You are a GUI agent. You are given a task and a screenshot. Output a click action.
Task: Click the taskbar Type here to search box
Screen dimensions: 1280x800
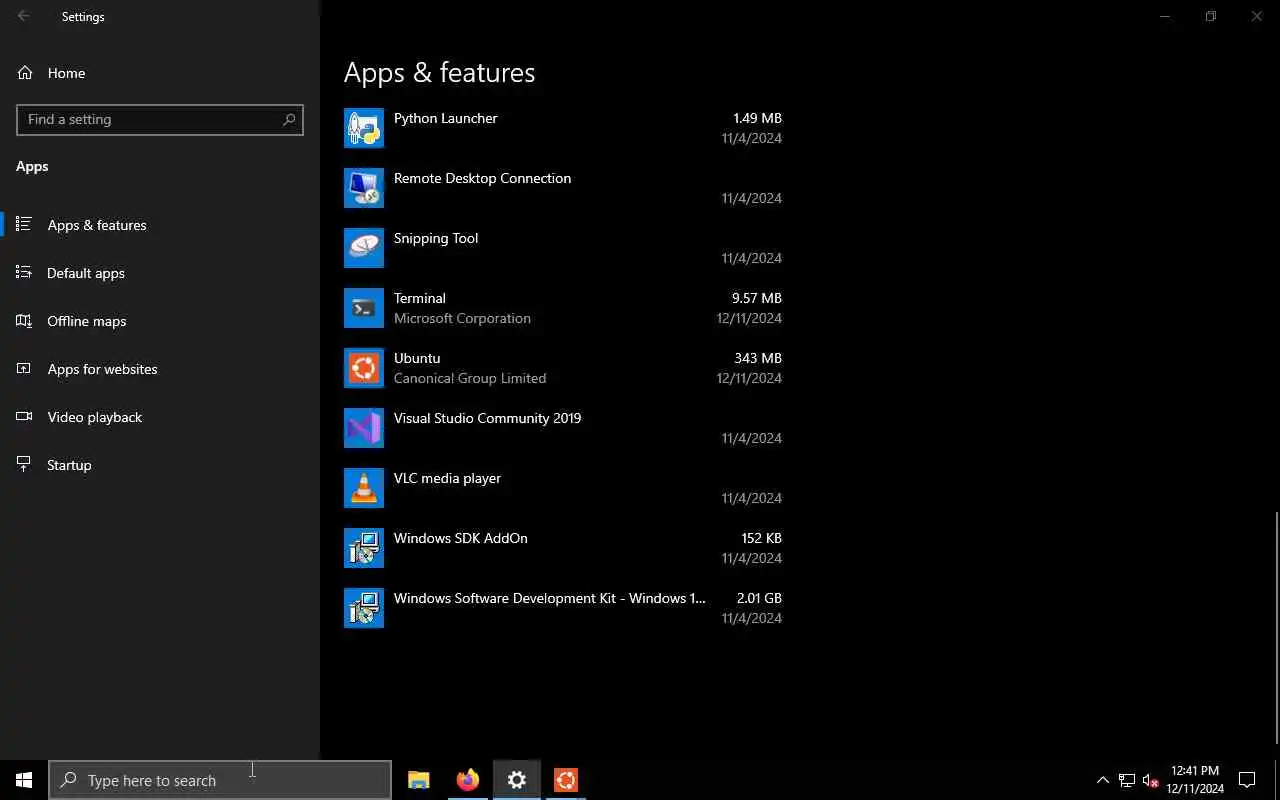(x=220, y=780)
